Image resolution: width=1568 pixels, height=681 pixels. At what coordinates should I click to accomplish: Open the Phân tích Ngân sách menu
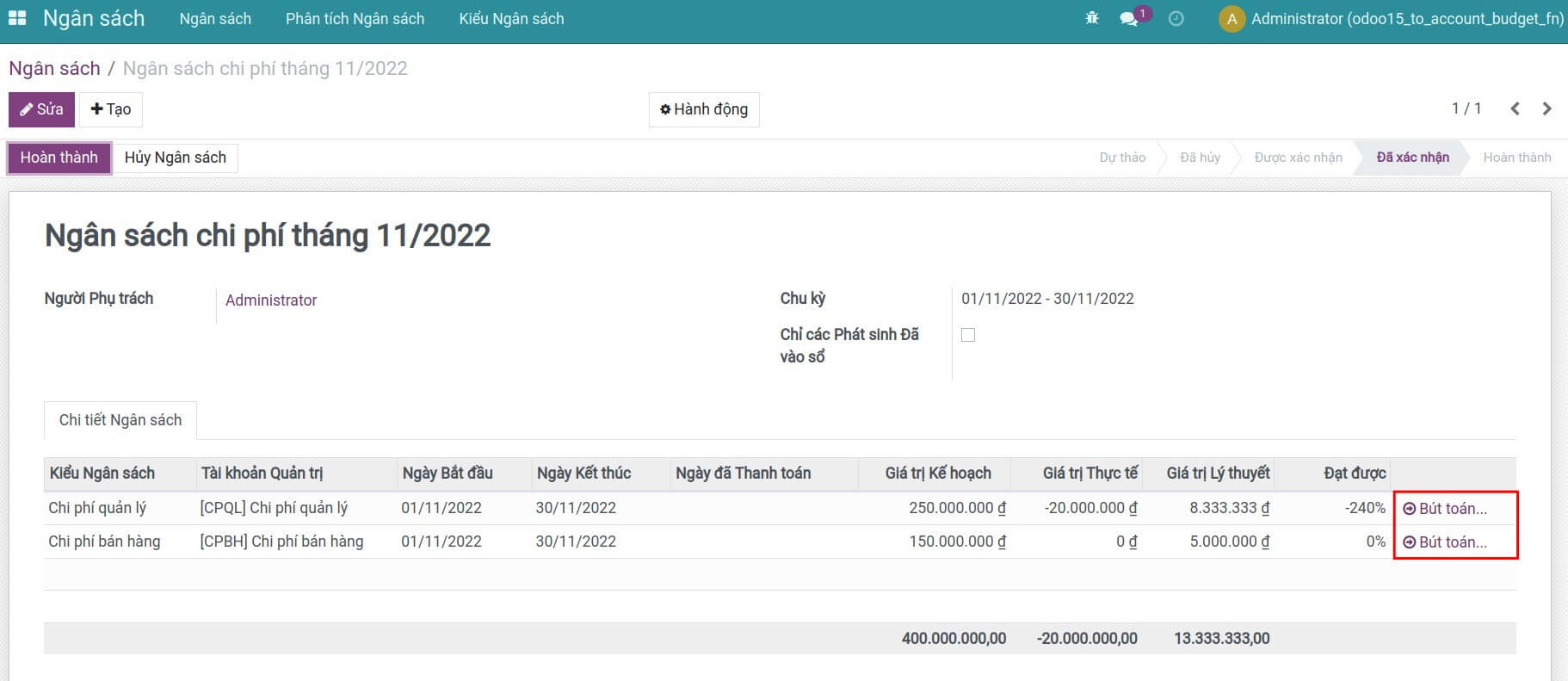[x=355, y=18]
